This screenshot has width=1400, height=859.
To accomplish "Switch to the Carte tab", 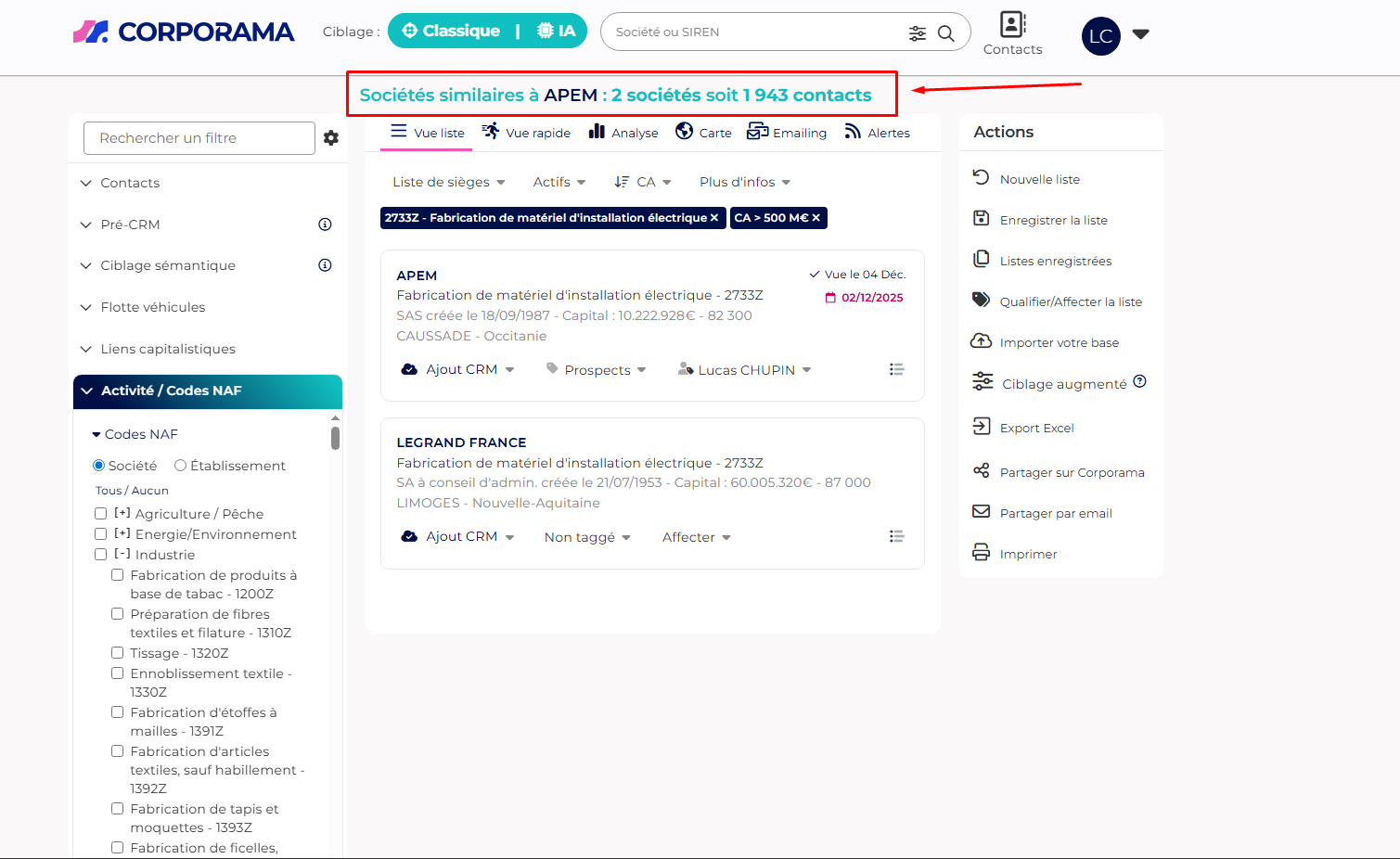I will pyautogui.click(x=704, y=133).
